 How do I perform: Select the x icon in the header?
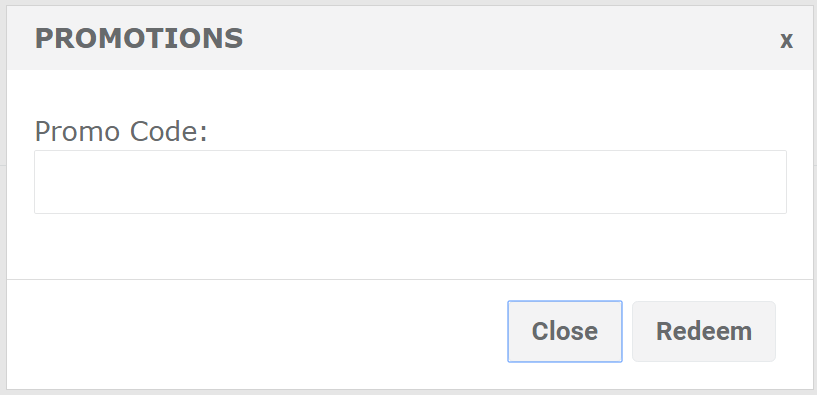coord(786,41)
